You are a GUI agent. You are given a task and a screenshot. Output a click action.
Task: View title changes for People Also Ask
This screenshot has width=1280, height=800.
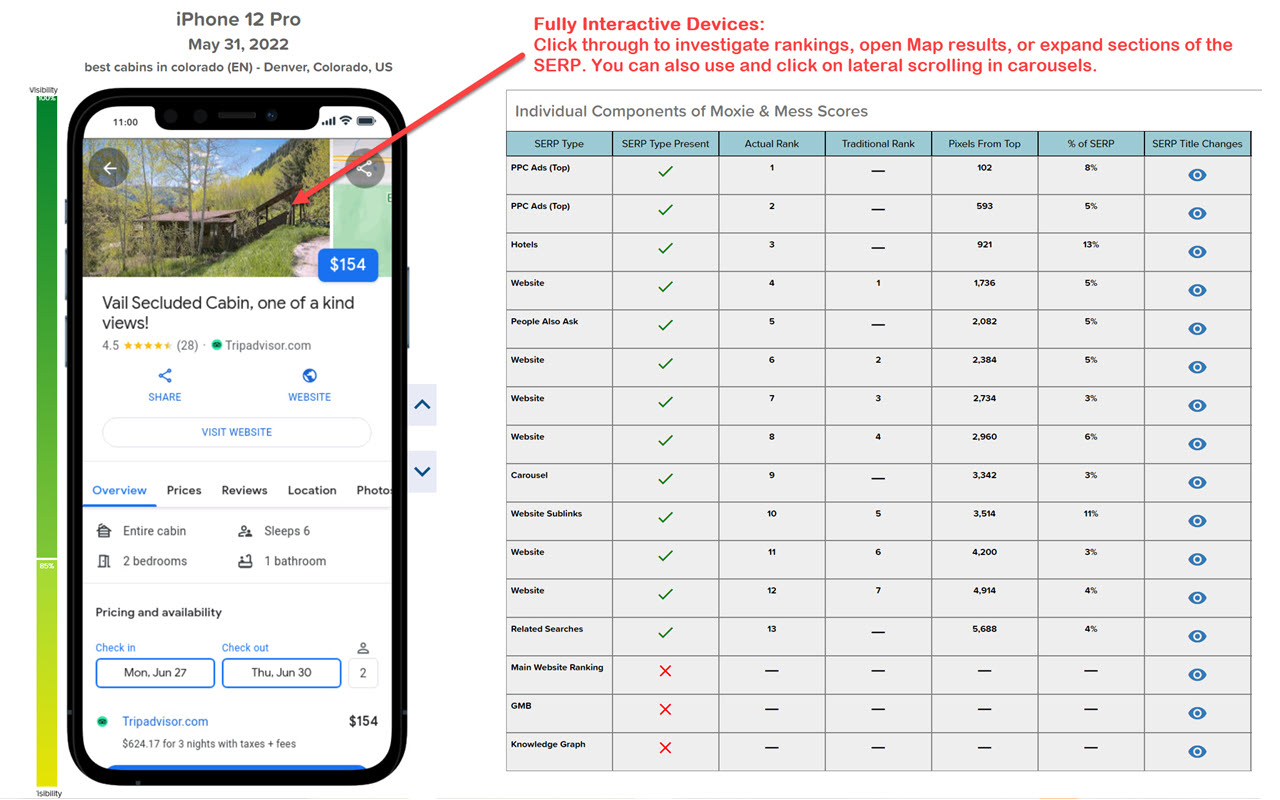(x=1197, y=329)
